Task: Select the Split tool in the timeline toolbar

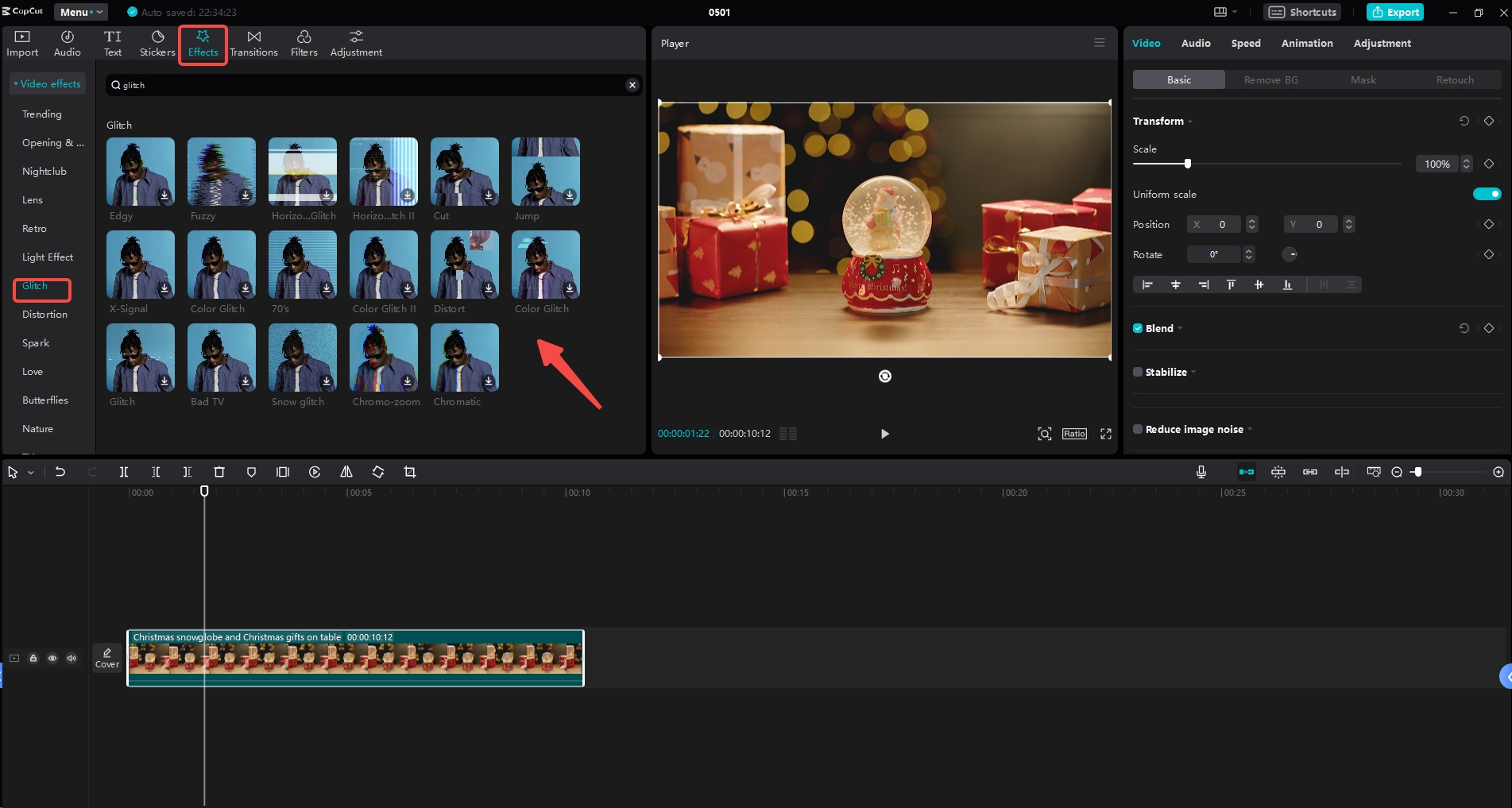Action: point(124,472)
